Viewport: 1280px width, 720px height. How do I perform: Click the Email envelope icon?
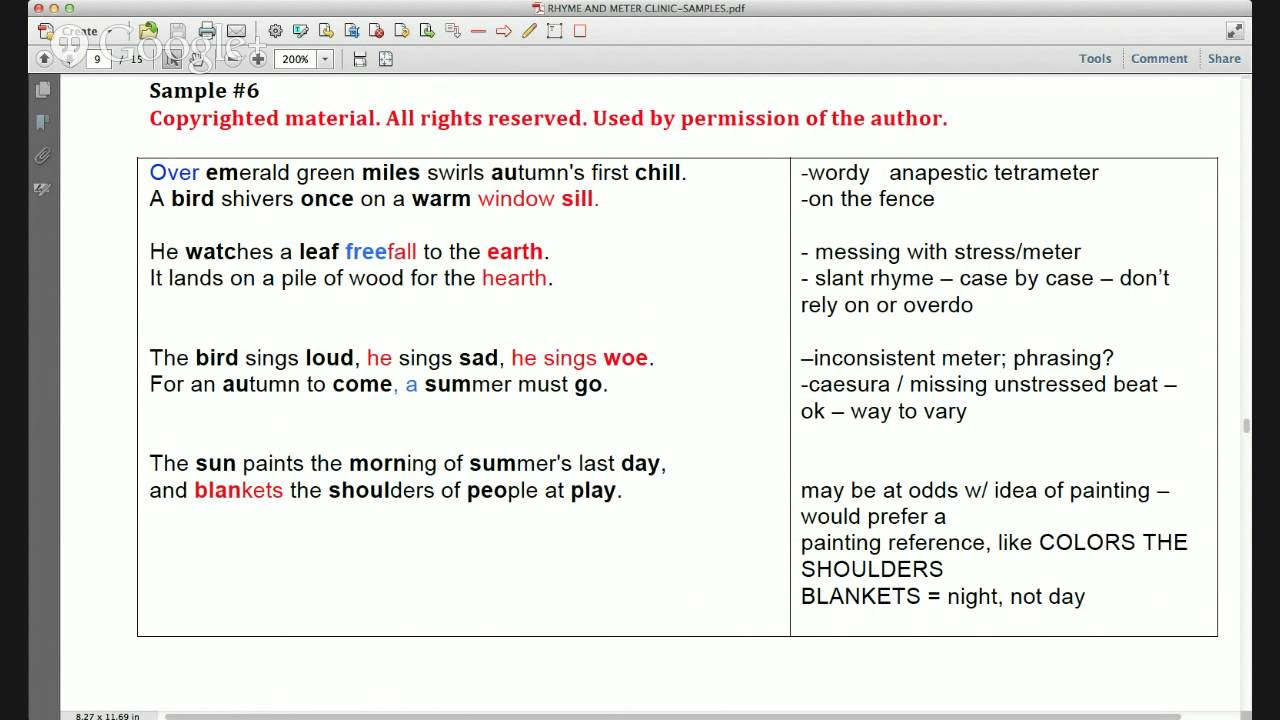[x=236, y=31]
